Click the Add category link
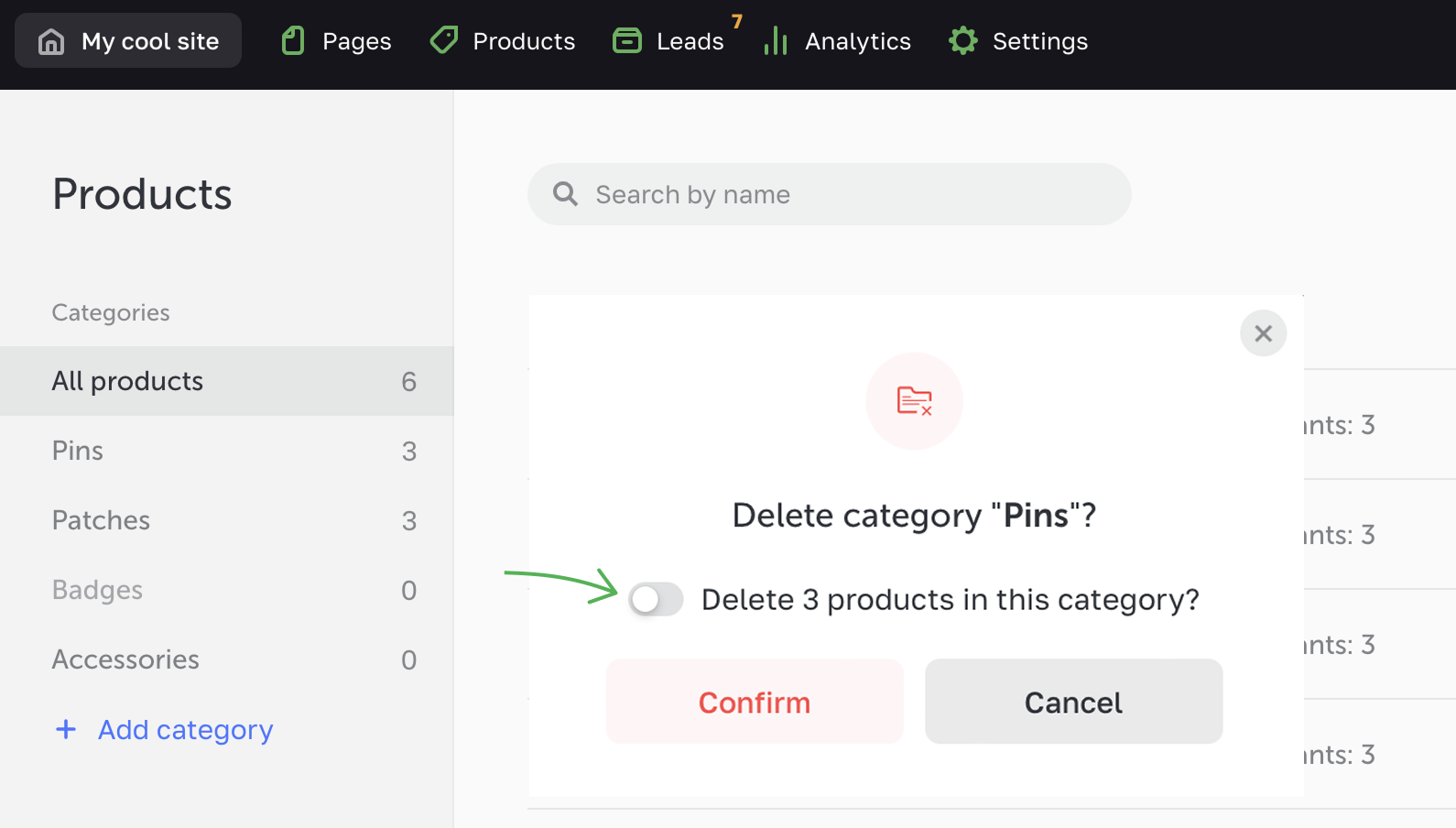The width and height of the screenshot is (1456, 828). 185,729
